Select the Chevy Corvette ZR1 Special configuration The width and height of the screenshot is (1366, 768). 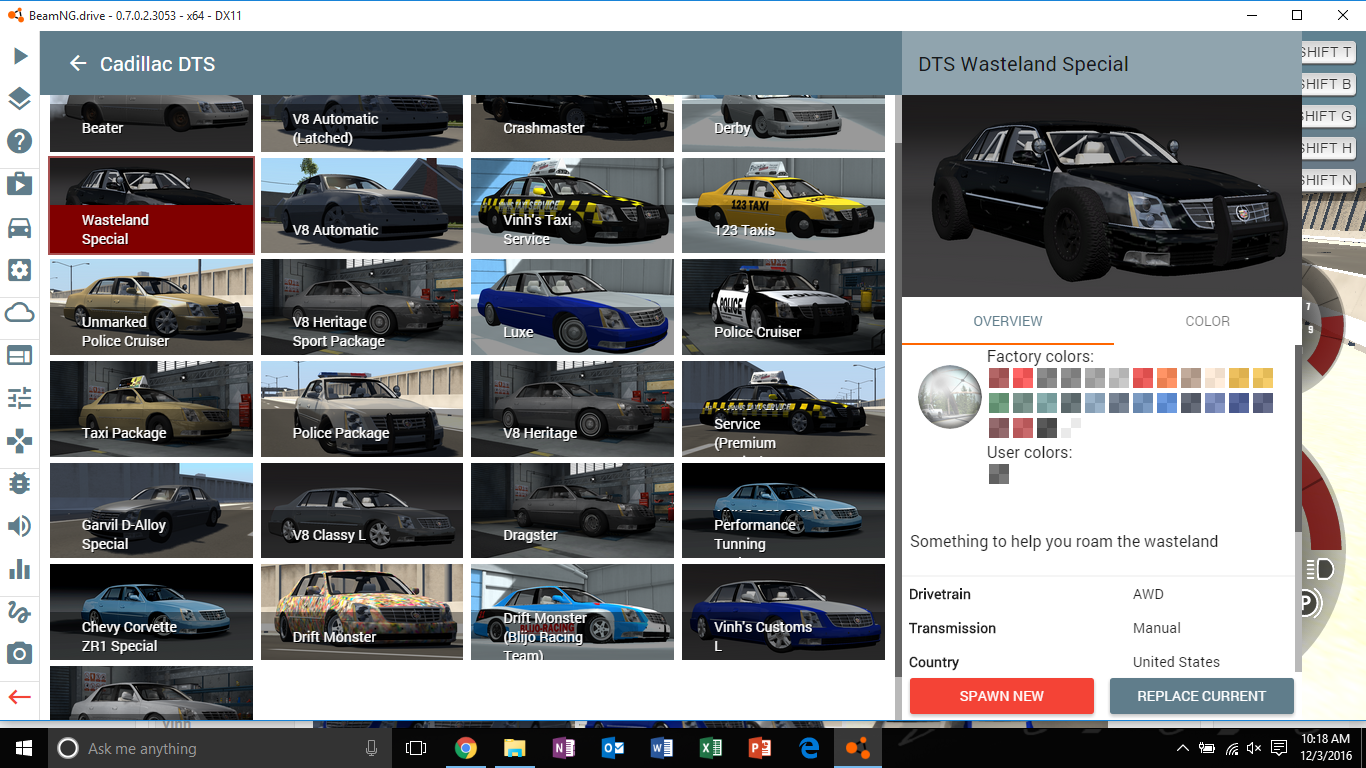[x=152, y=612]
